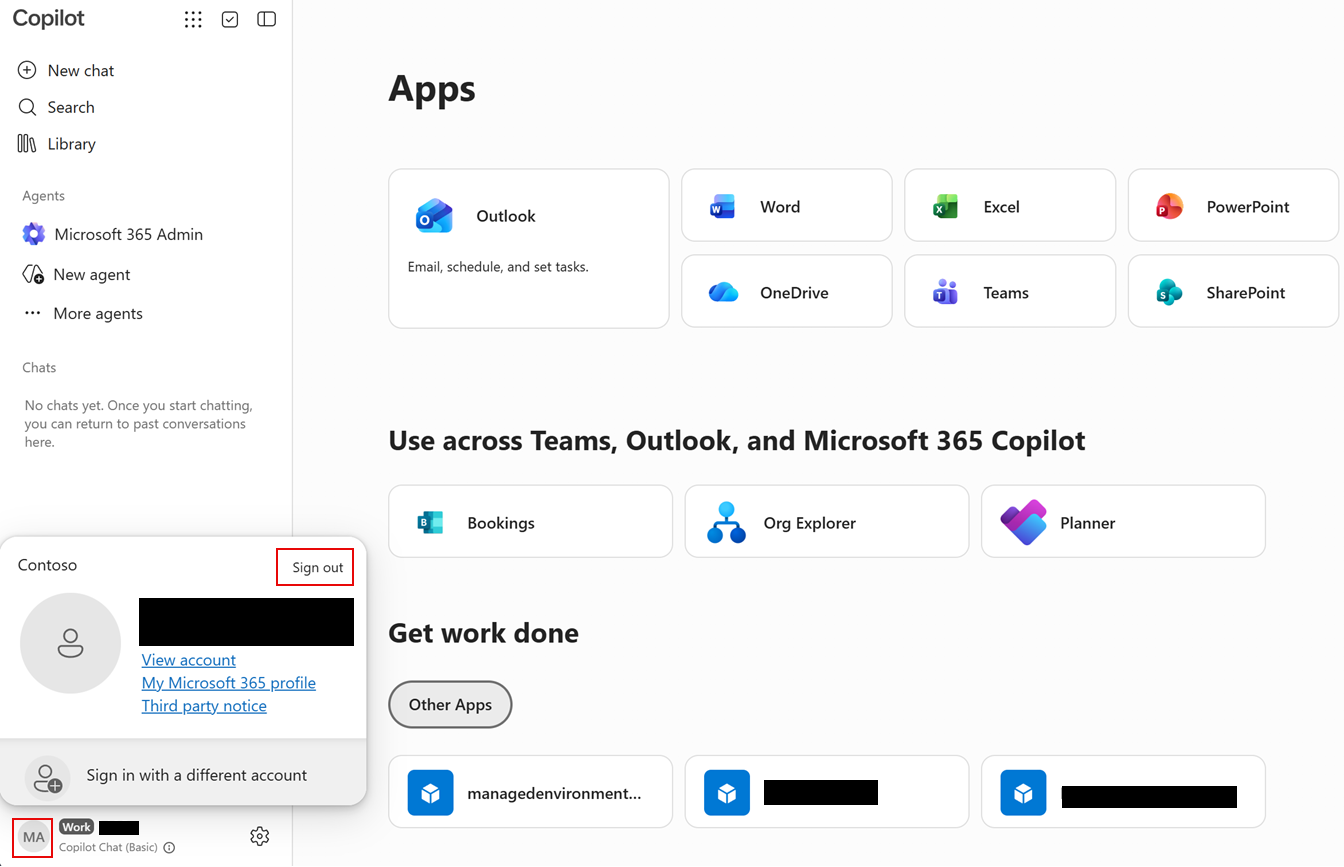Open the settings gear icon
The image size is (1344, 867).
[260, 836]
